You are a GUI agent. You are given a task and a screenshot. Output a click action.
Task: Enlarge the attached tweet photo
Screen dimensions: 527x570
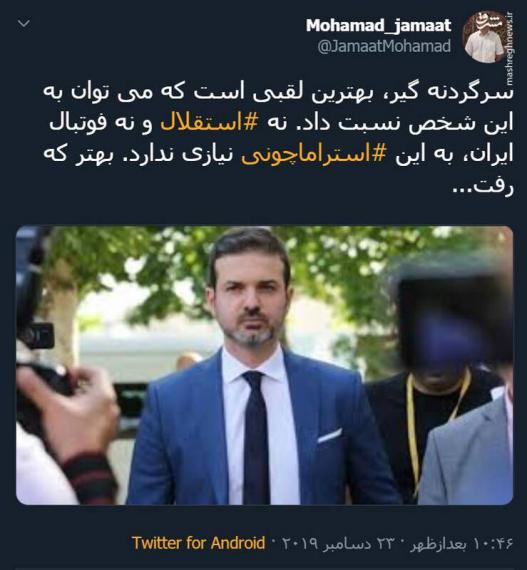264,365
